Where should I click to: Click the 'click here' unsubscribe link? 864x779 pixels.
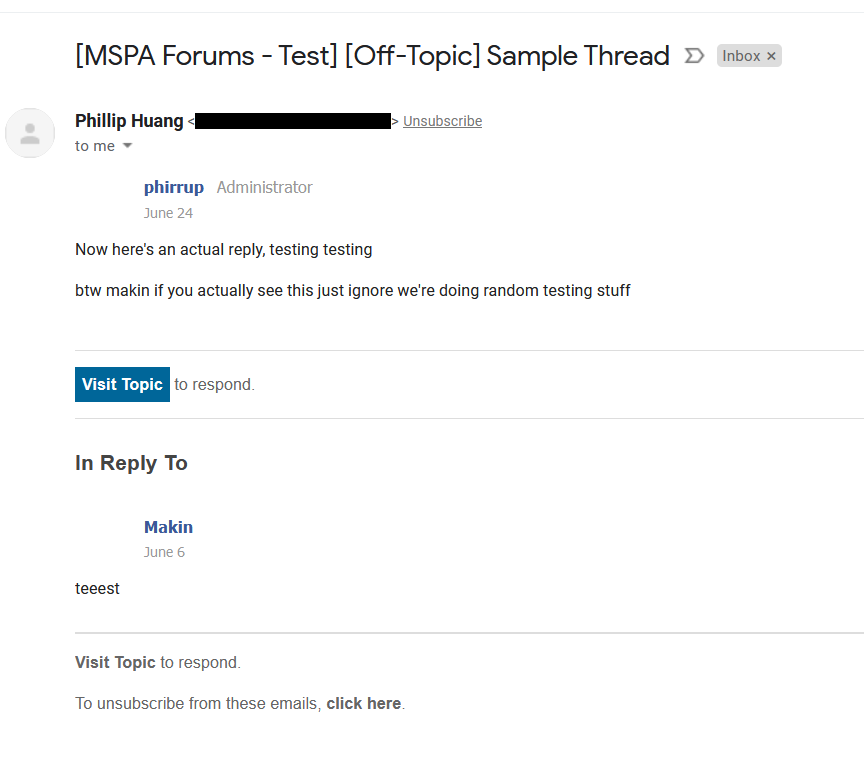pos(363,703)
